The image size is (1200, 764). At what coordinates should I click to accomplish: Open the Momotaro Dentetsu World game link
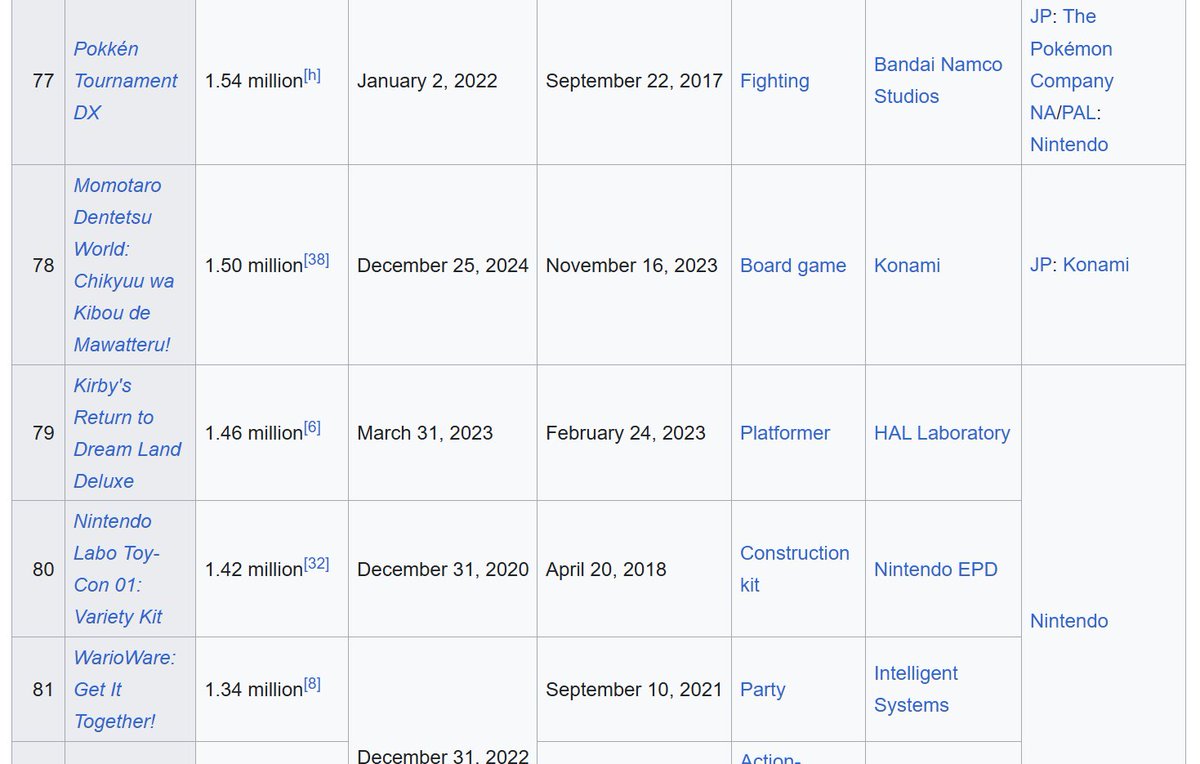click(124, 265)
